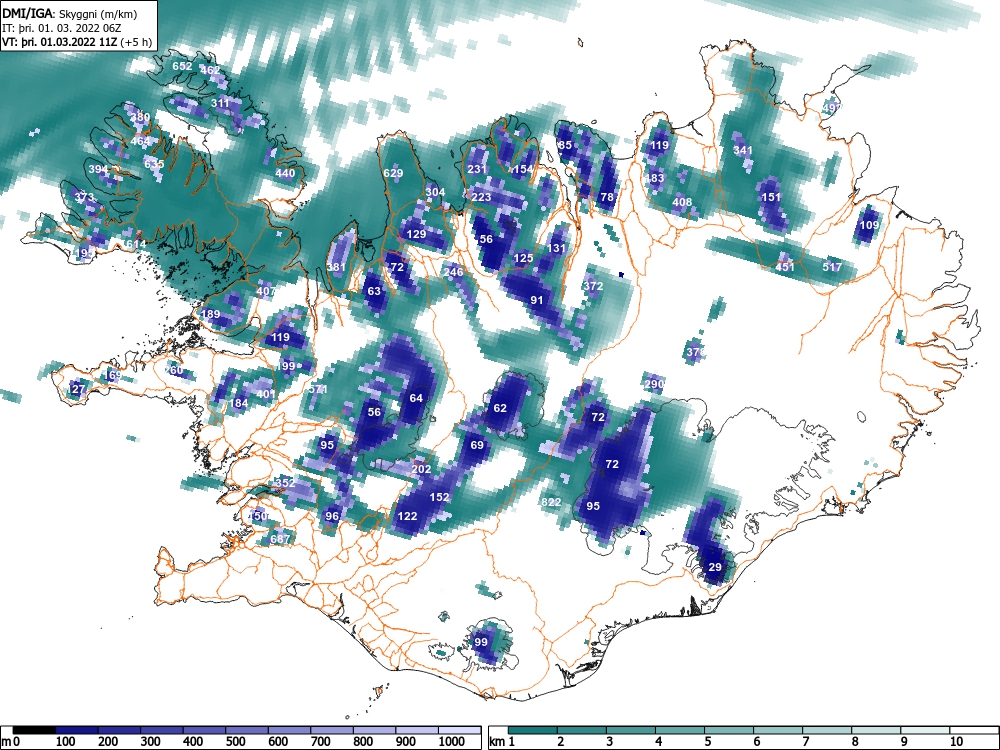
Task: Click meter-scale swatch between 500 and 600
Action: [x=247, y=730]
